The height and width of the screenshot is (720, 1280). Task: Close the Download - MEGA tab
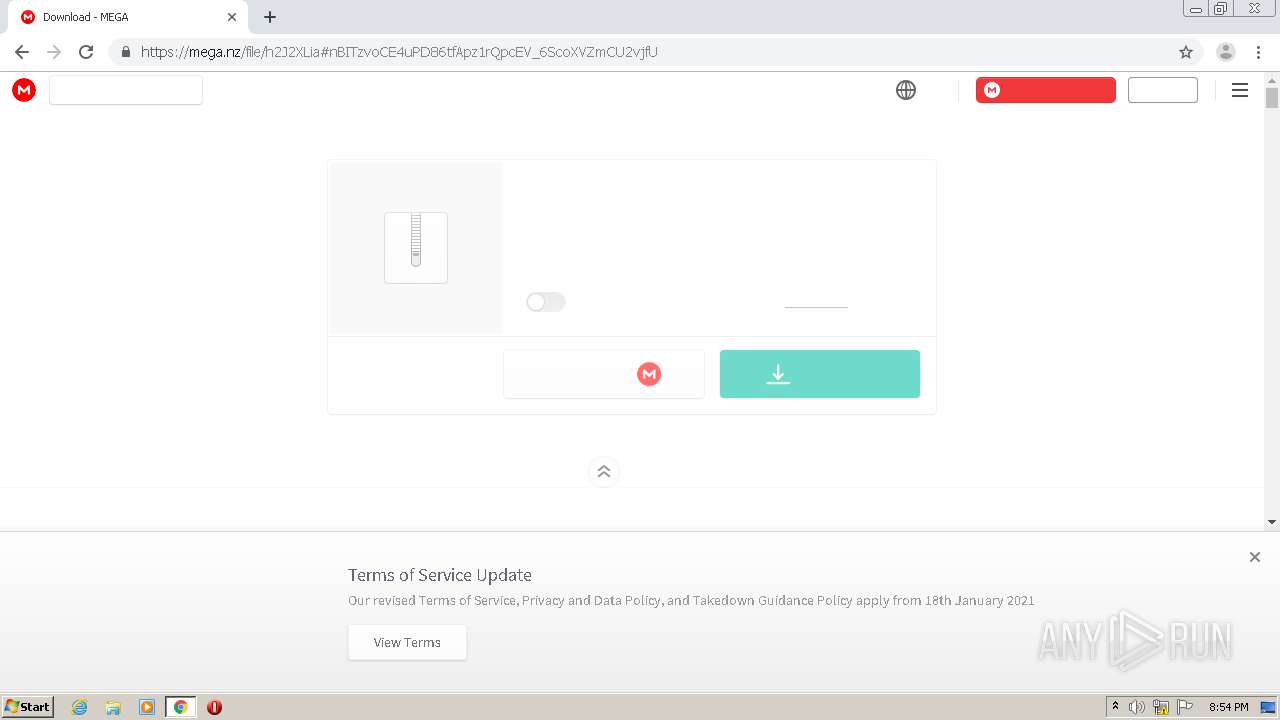coord(232,17)
